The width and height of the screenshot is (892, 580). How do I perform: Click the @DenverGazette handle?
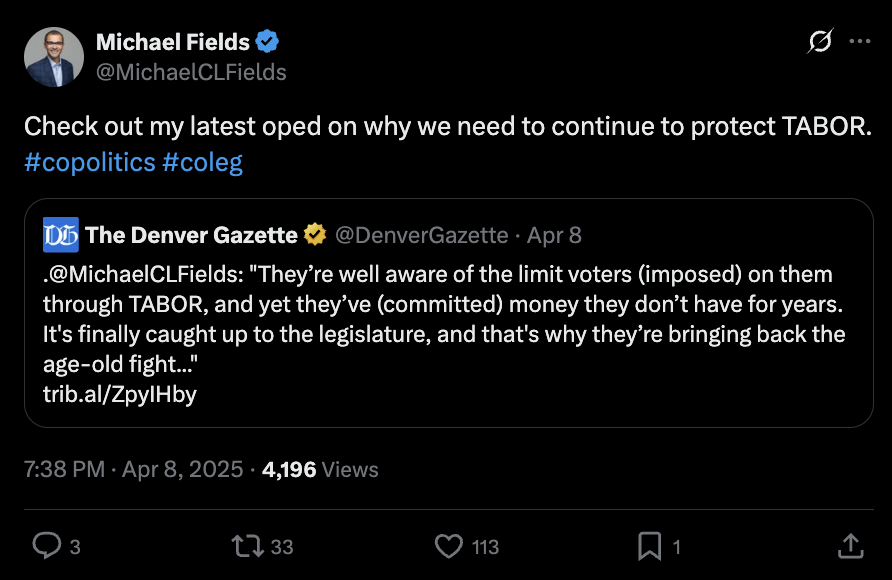pyautogui.click(x=423, y=235)
